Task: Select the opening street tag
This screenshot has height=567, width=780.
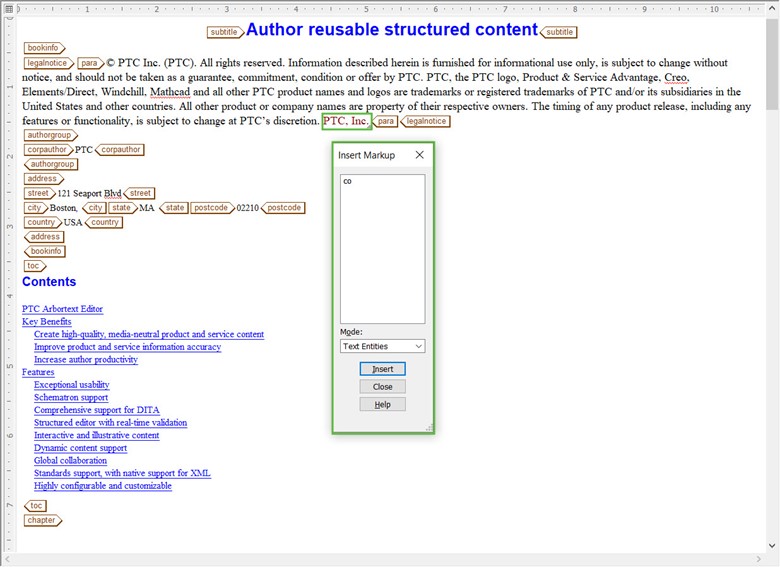Action: click(40, 193)
